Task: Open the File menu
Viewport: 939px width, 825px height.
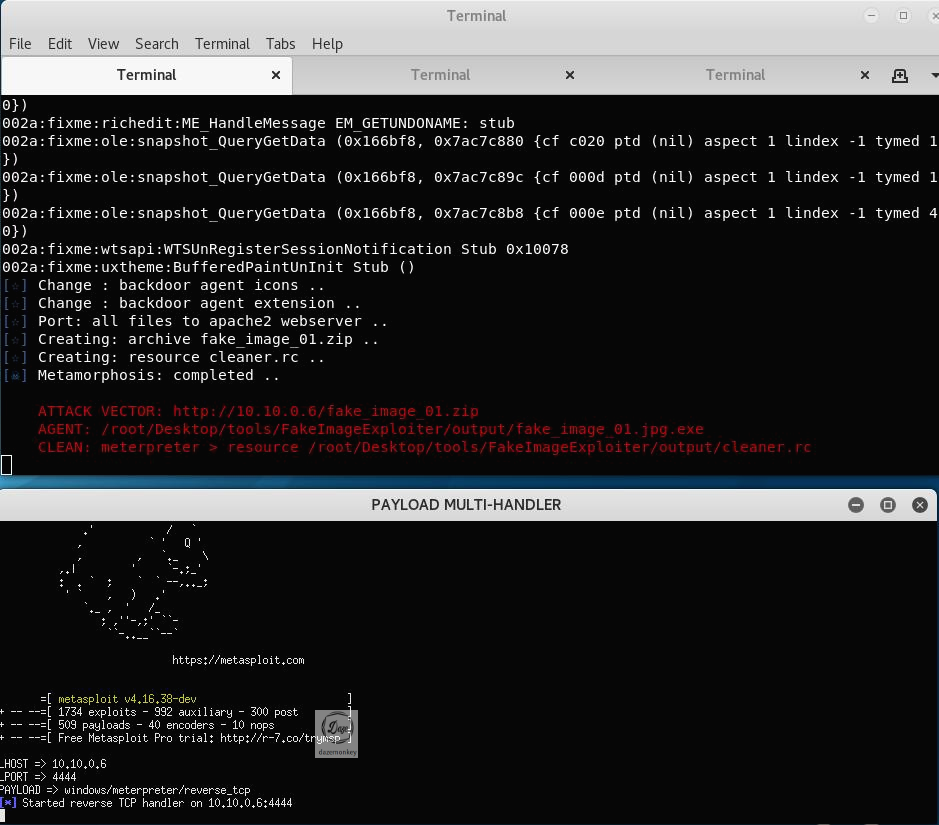Action: 20,44
